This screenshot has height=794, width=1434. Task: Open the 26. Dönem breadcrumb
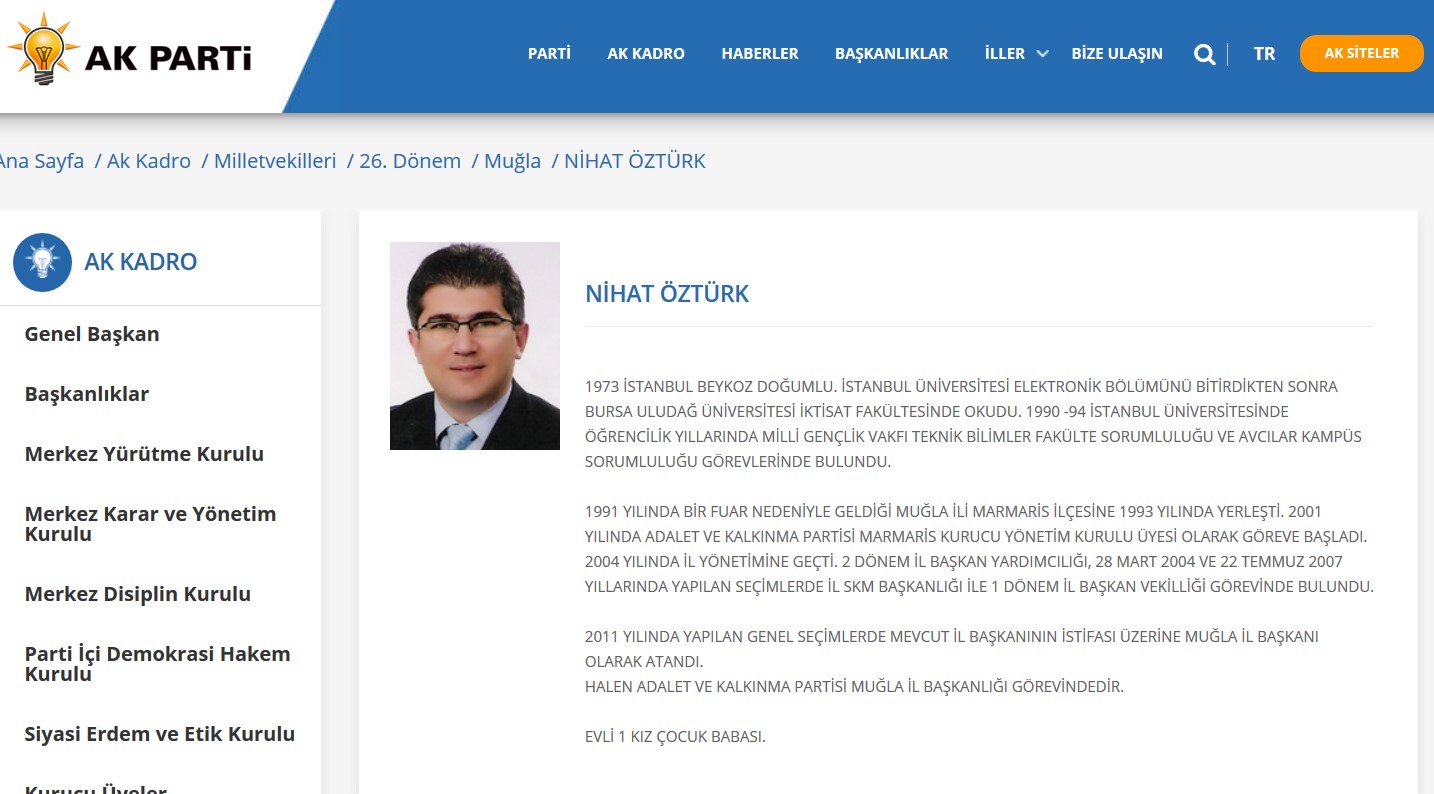(x=410, y=161)
